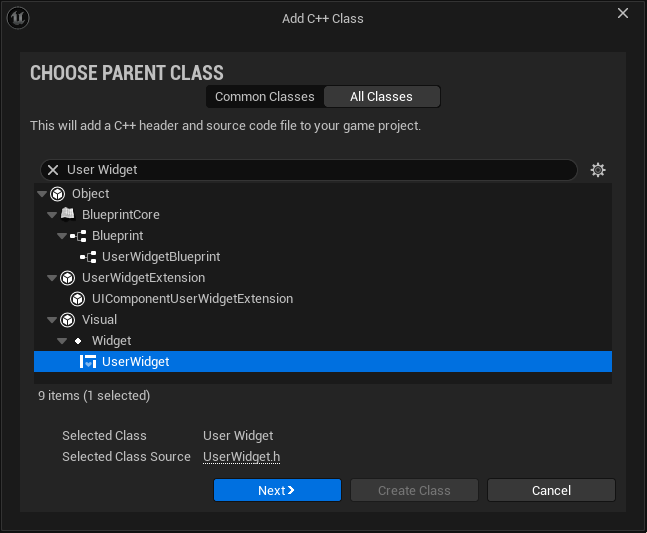Open class viewer settings gear

click(598, 170)
